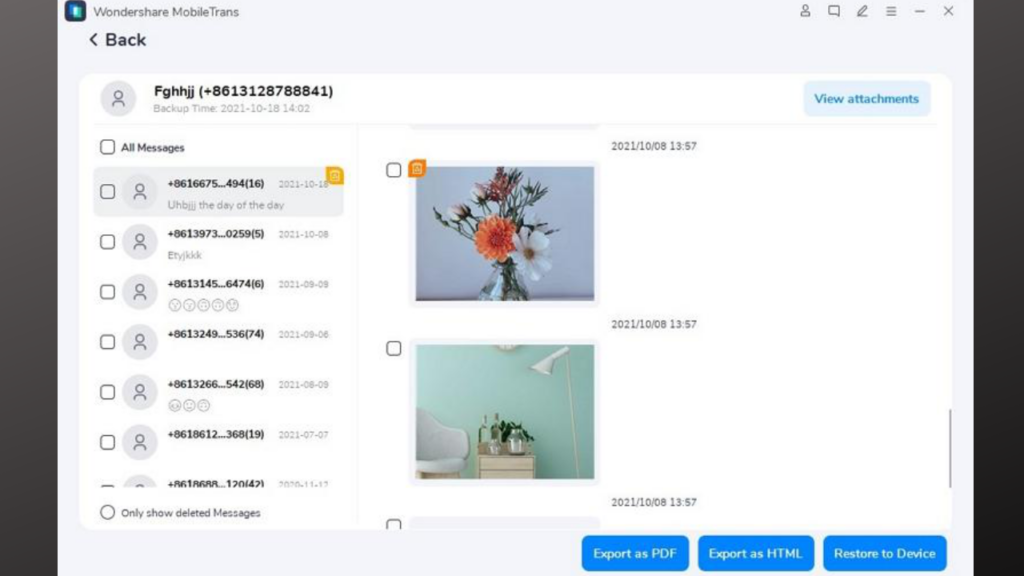1024x576 pixels.
Task: Select the checkbox for conversation +8613249...536(74)
Action: 107,341
